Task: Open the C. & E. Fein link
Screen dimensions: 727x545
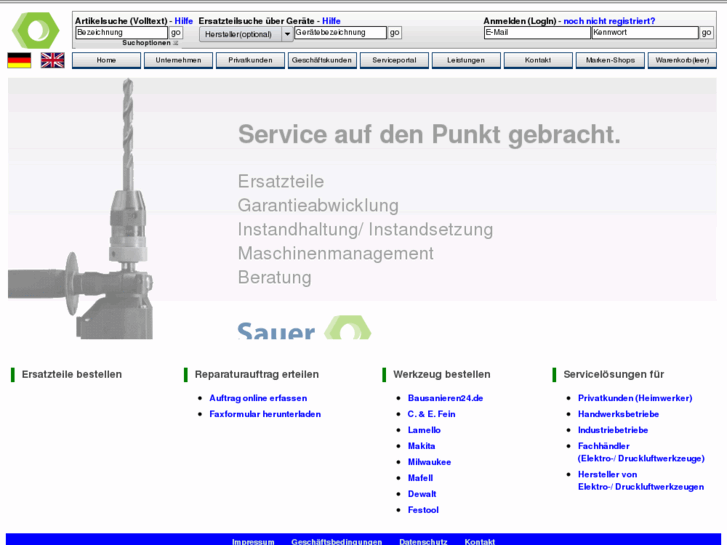Action: pos(431,414)
